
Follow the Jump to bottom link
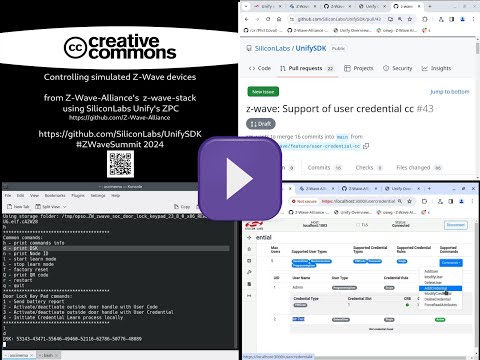pyautogui.click(x=449, y=92)
